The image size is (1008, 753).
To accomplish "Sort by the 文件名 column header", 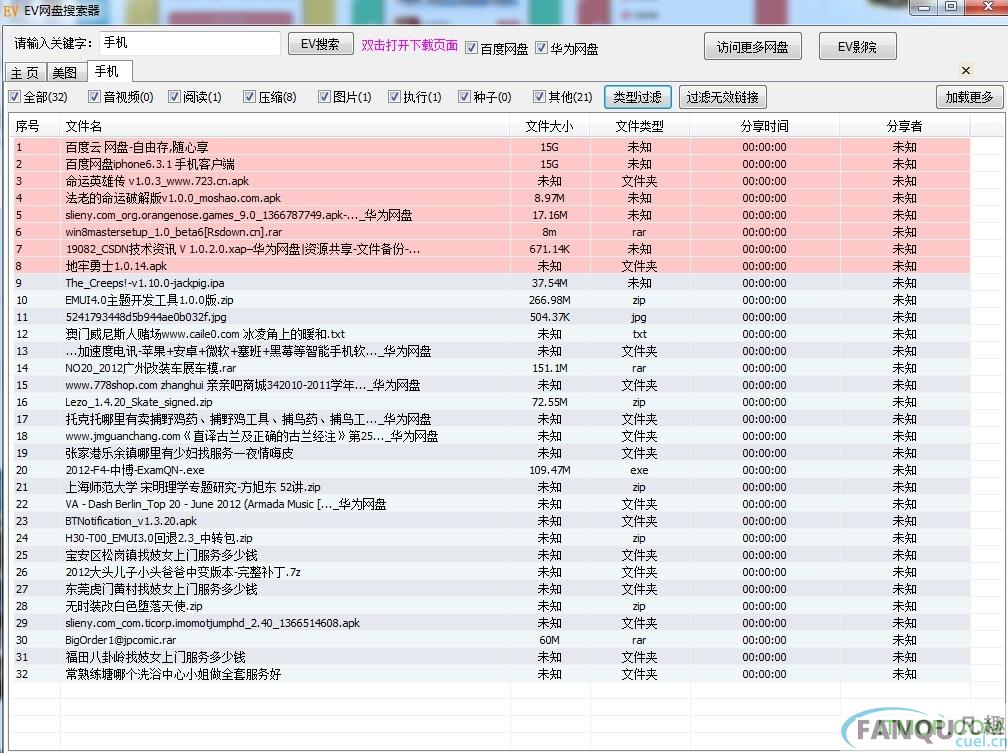I will [285, 127].
